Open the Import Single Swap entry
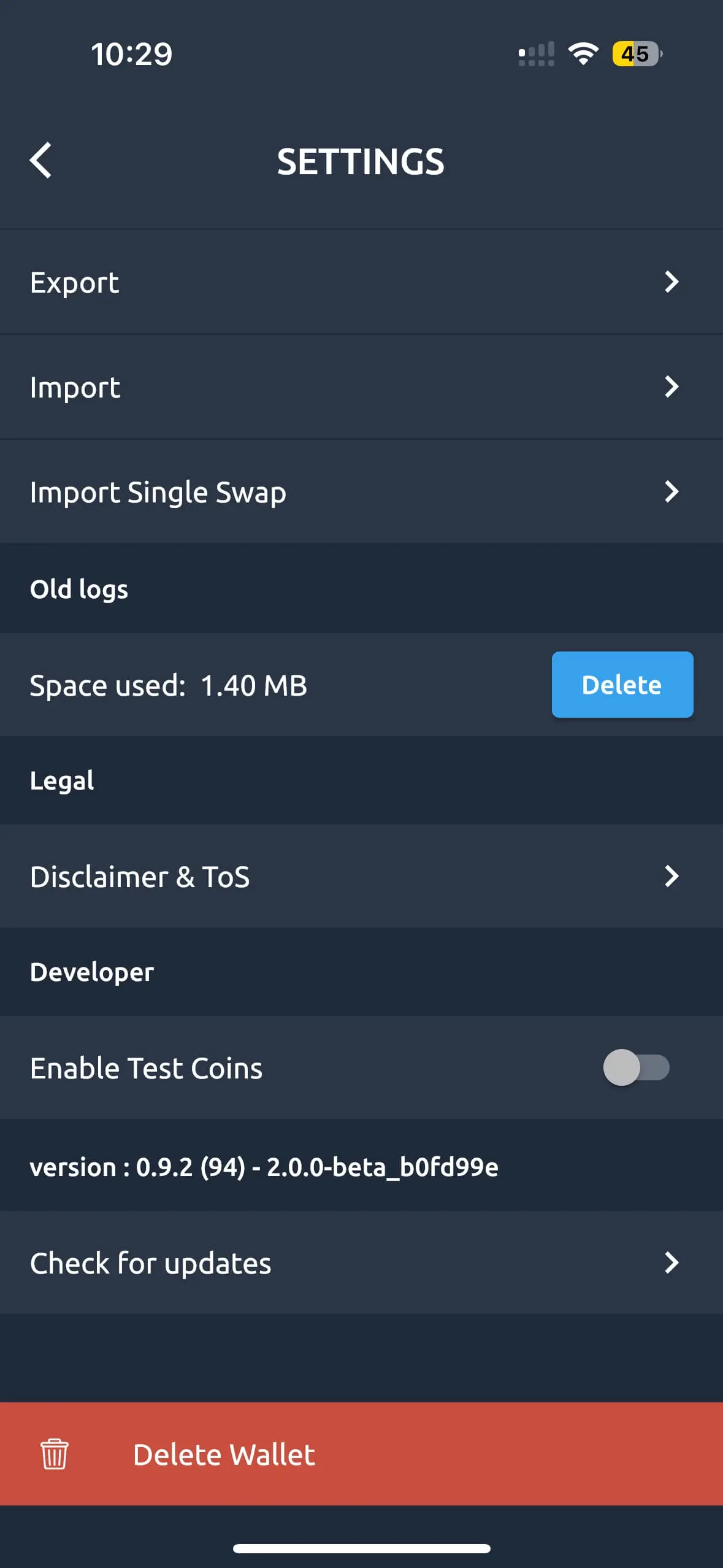The height and width of the screenshot is (1568, 723). (x=158, y=491)
